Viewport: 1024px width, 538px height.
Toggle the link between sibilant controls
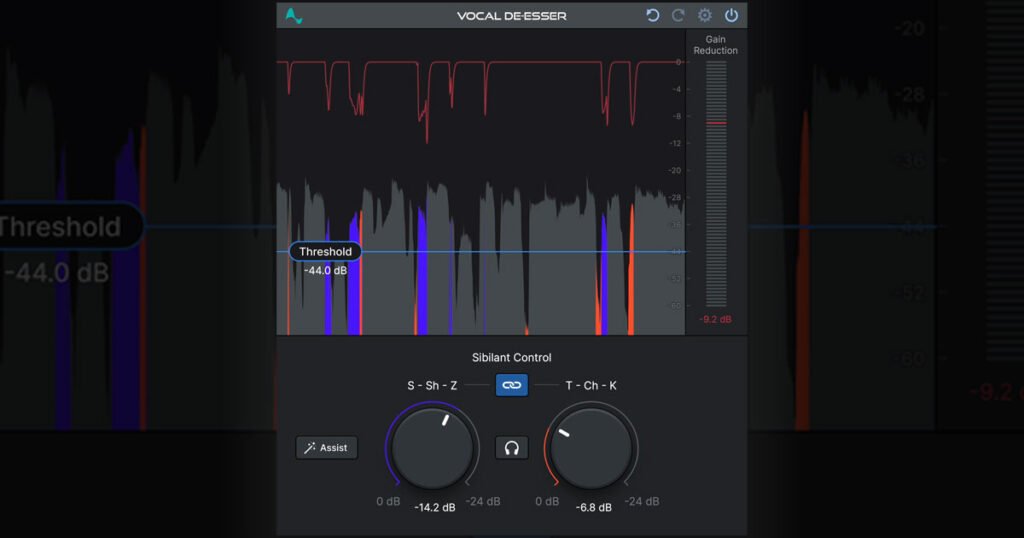pos(511,385)
